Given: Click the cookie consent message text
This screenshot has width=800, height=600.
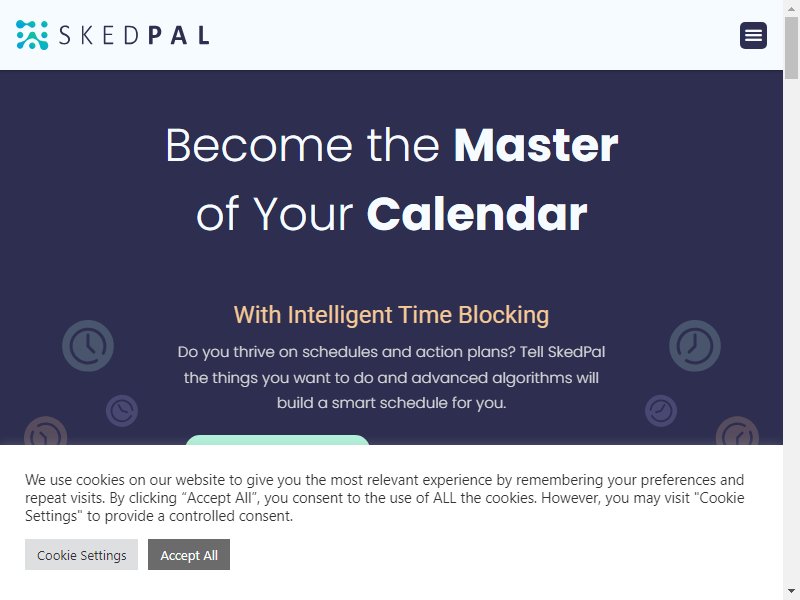Looking at the screenshot, I should (385, 498).
